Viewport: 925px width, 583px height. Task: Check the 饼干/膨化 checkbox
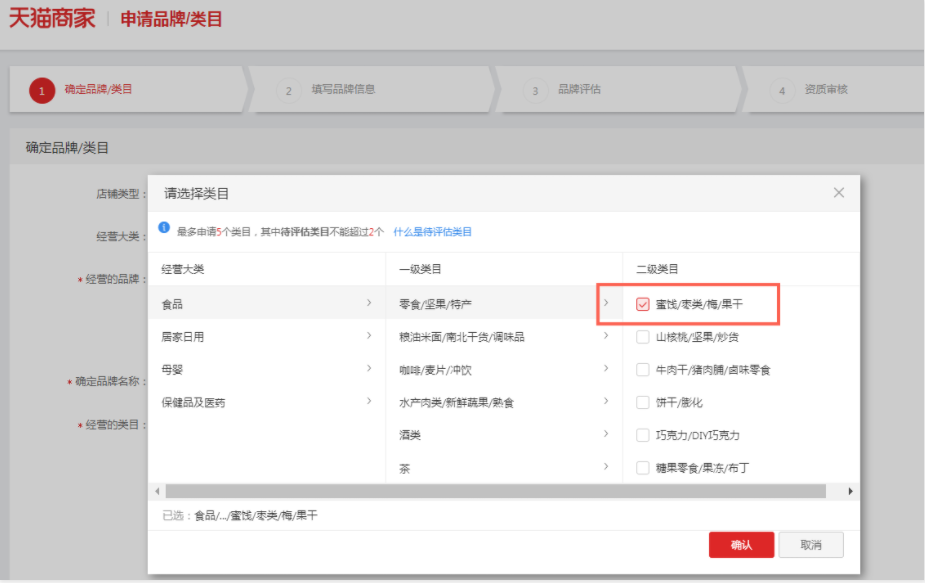pyautogui.click(x=641, y=404)
